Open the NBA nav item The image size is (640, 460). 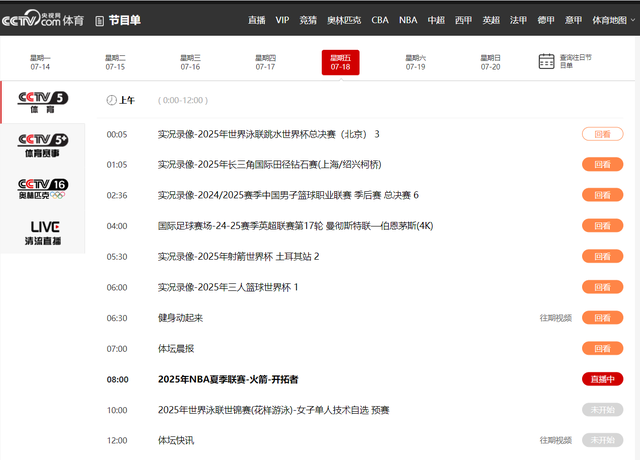tap(408, 20)
